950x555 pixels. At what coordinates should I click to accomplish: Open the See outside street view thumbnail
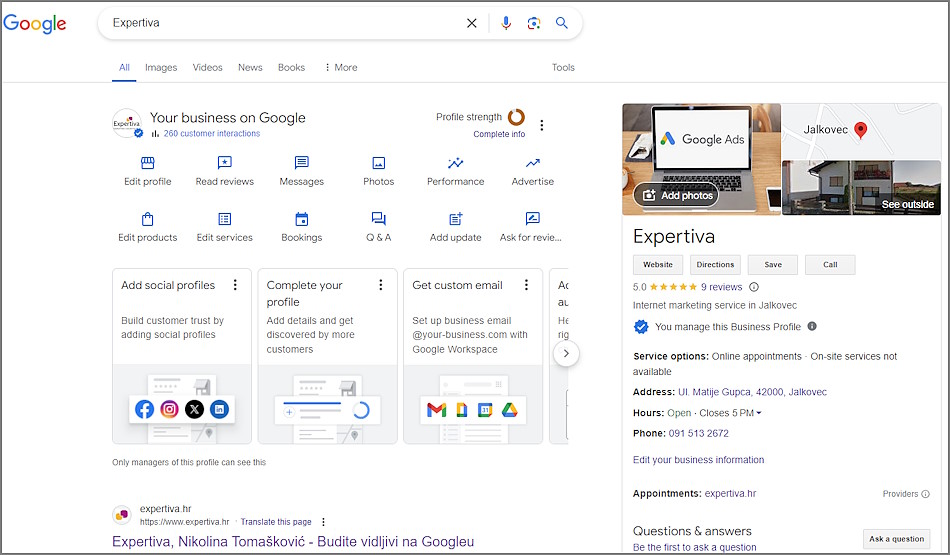tap(861, 187)
